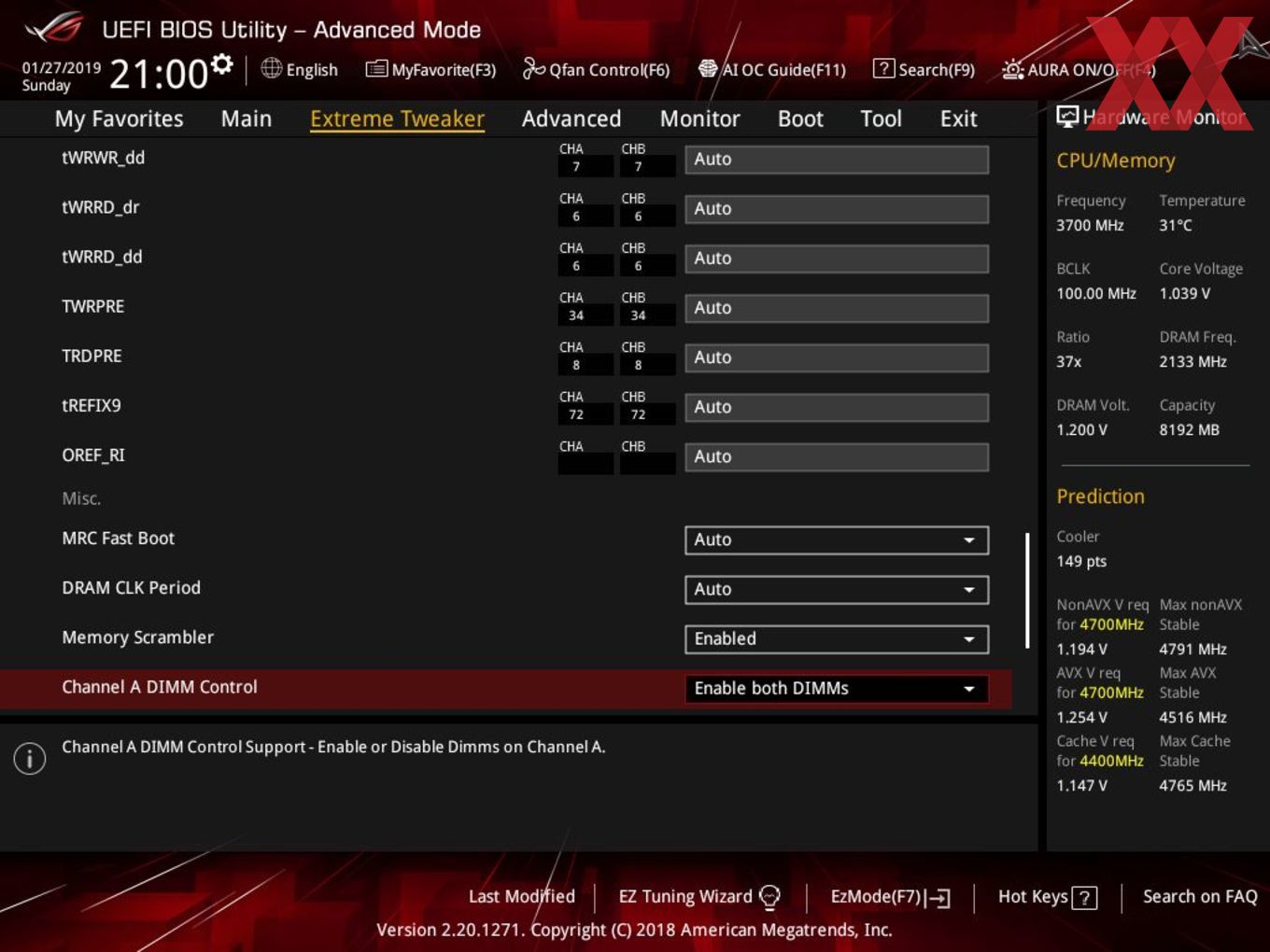The width and height of the screenshot is (1270, 952).
Task: Click the 21:00 clock time
Action: coord(159,74)
